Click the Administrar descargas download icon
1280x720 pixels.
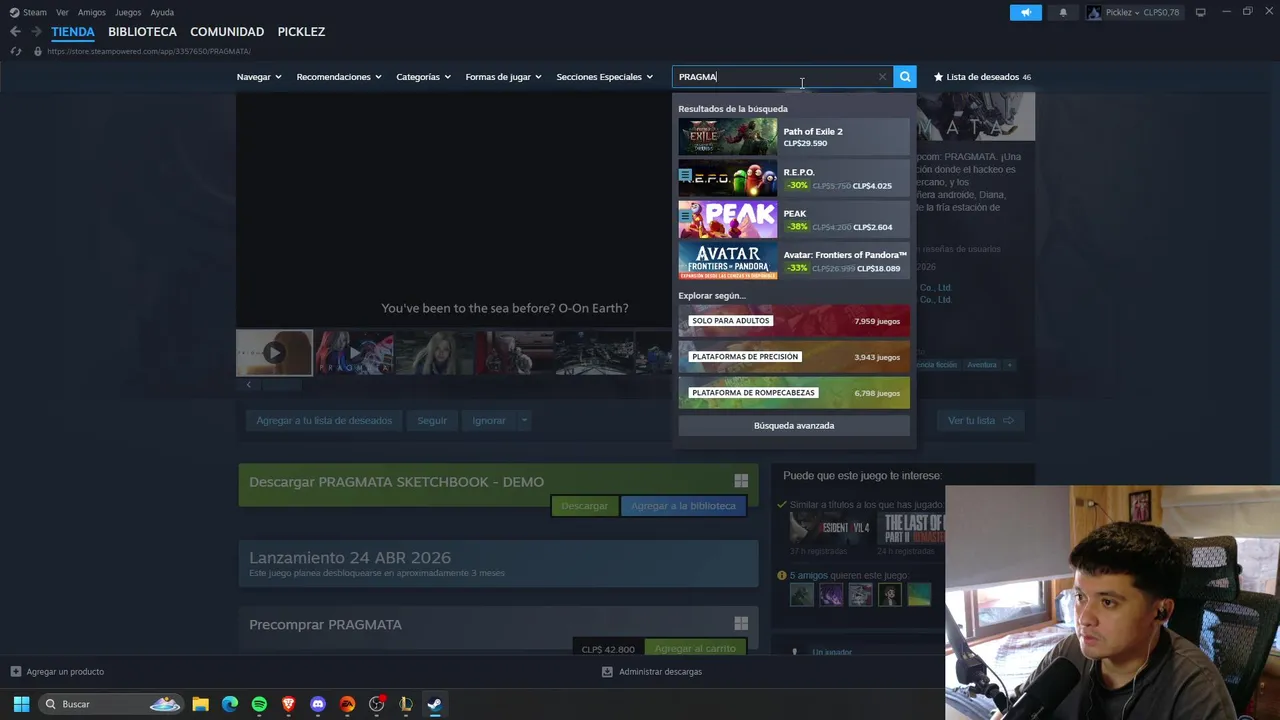pyautogui.click(x=607, y=672)
